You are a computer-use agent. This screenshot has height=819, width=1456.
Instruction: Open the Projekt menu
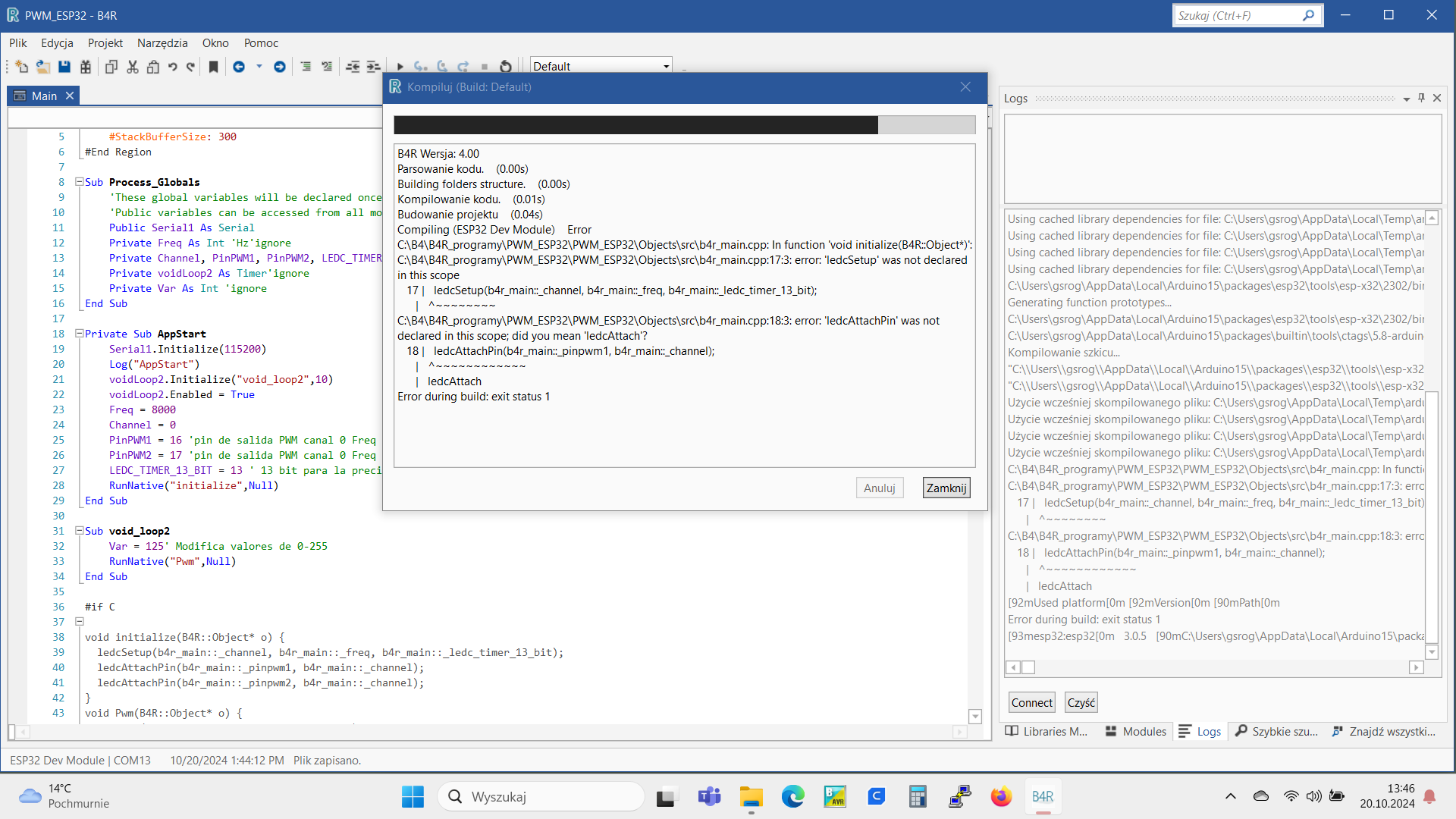pos(105,43)
